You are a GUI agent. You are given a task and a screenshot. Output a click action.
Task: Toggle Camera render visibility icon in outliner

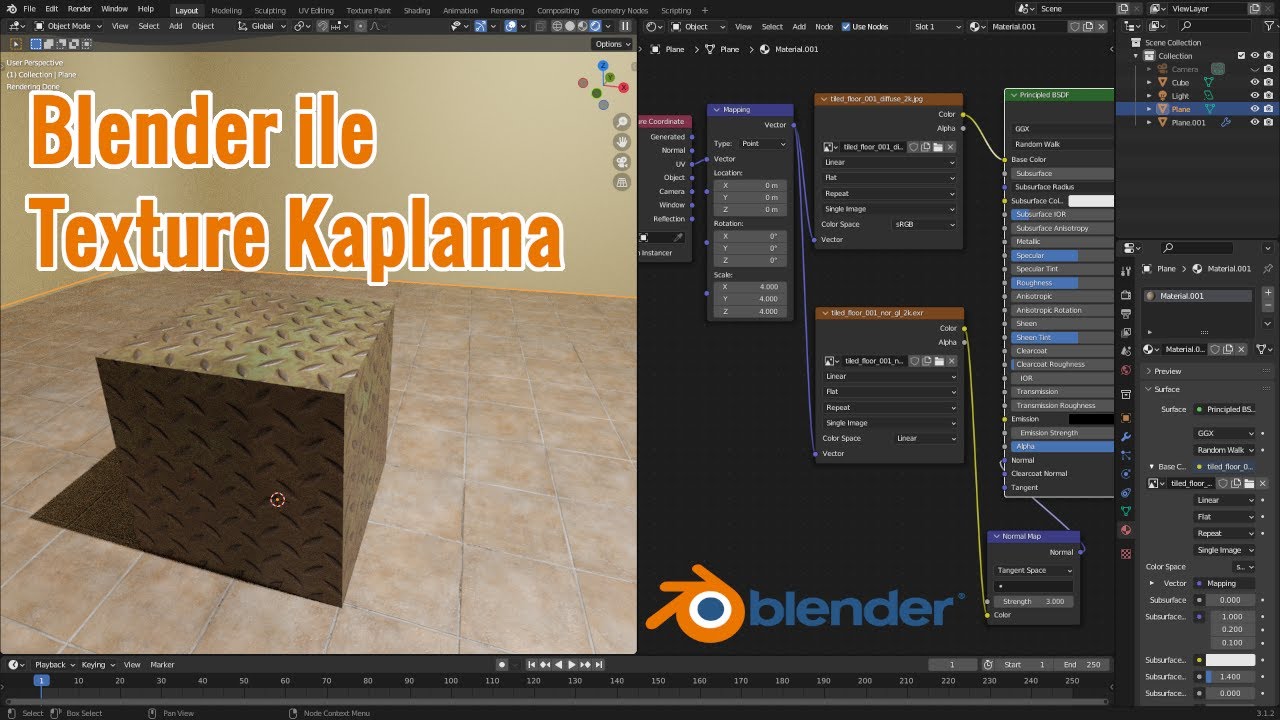tap(1268, 69)
